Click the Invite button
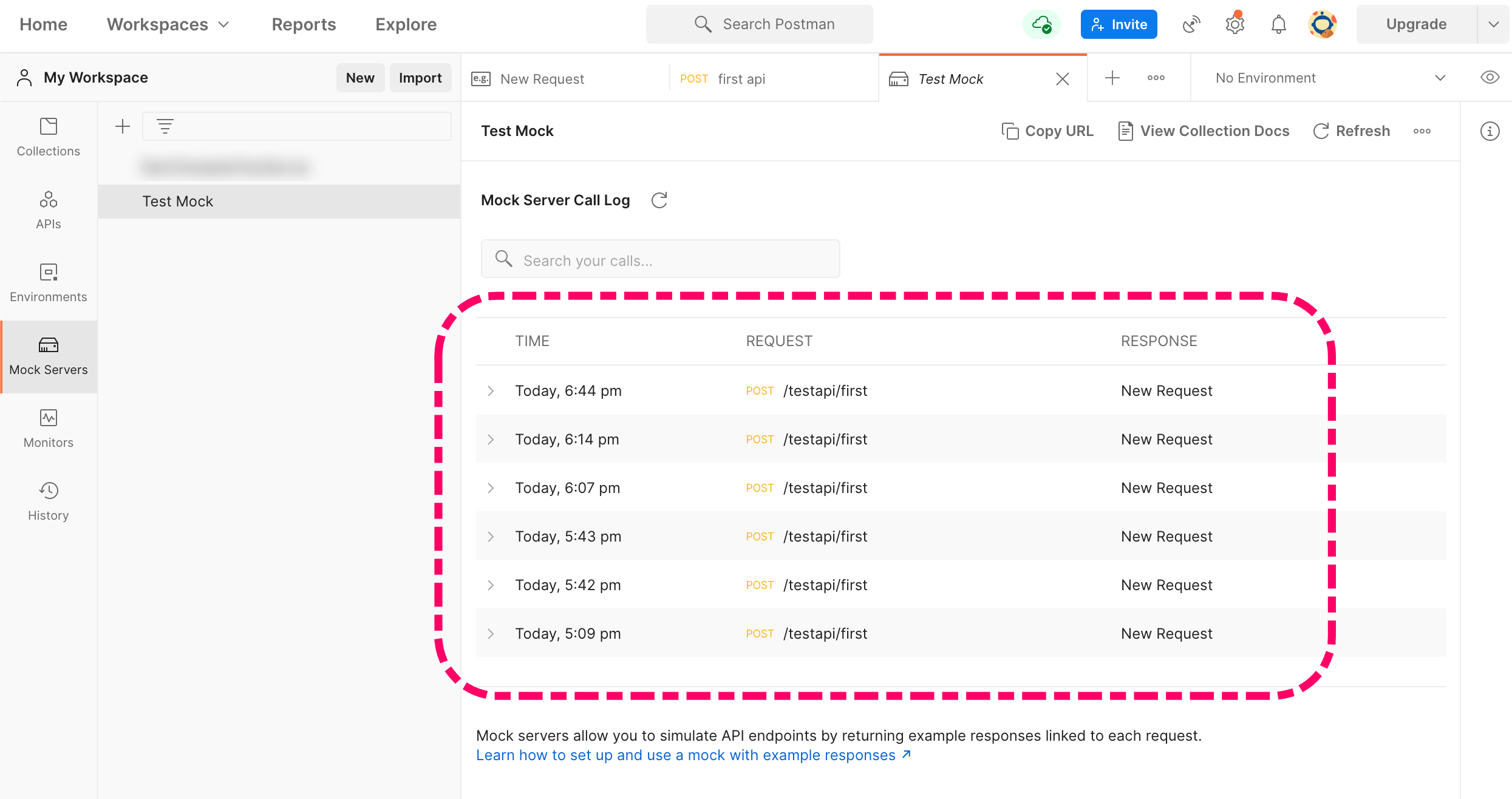 coord(1119,24)
